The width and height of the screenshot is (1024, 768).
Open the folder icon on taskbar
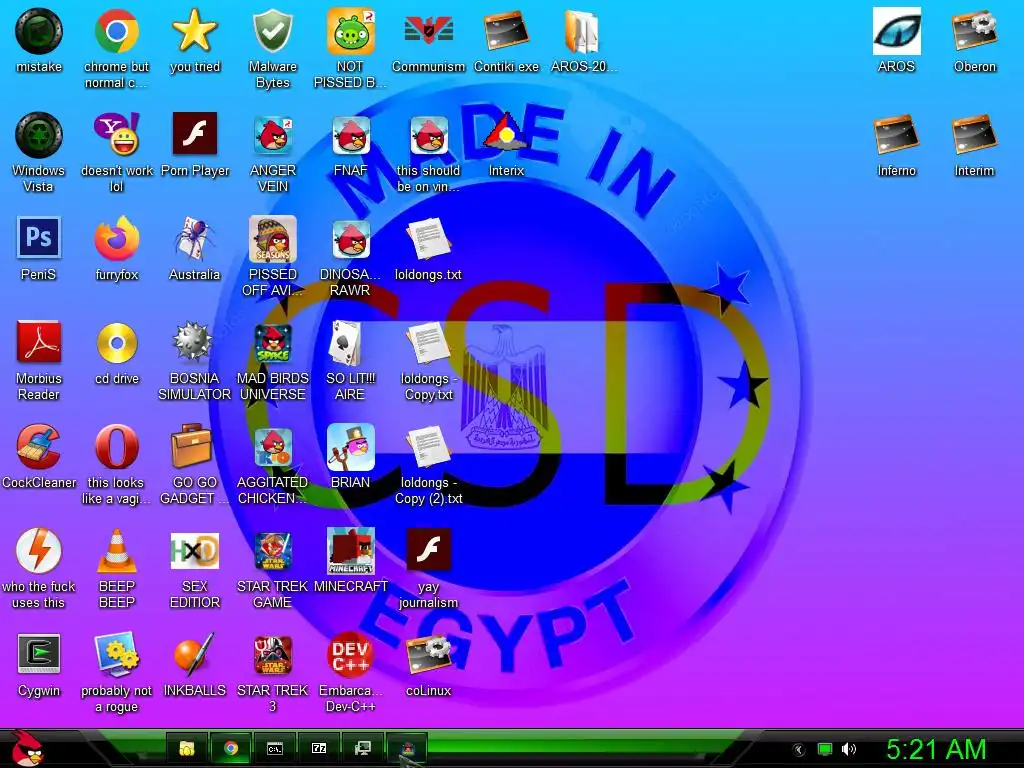click(187, 748)
